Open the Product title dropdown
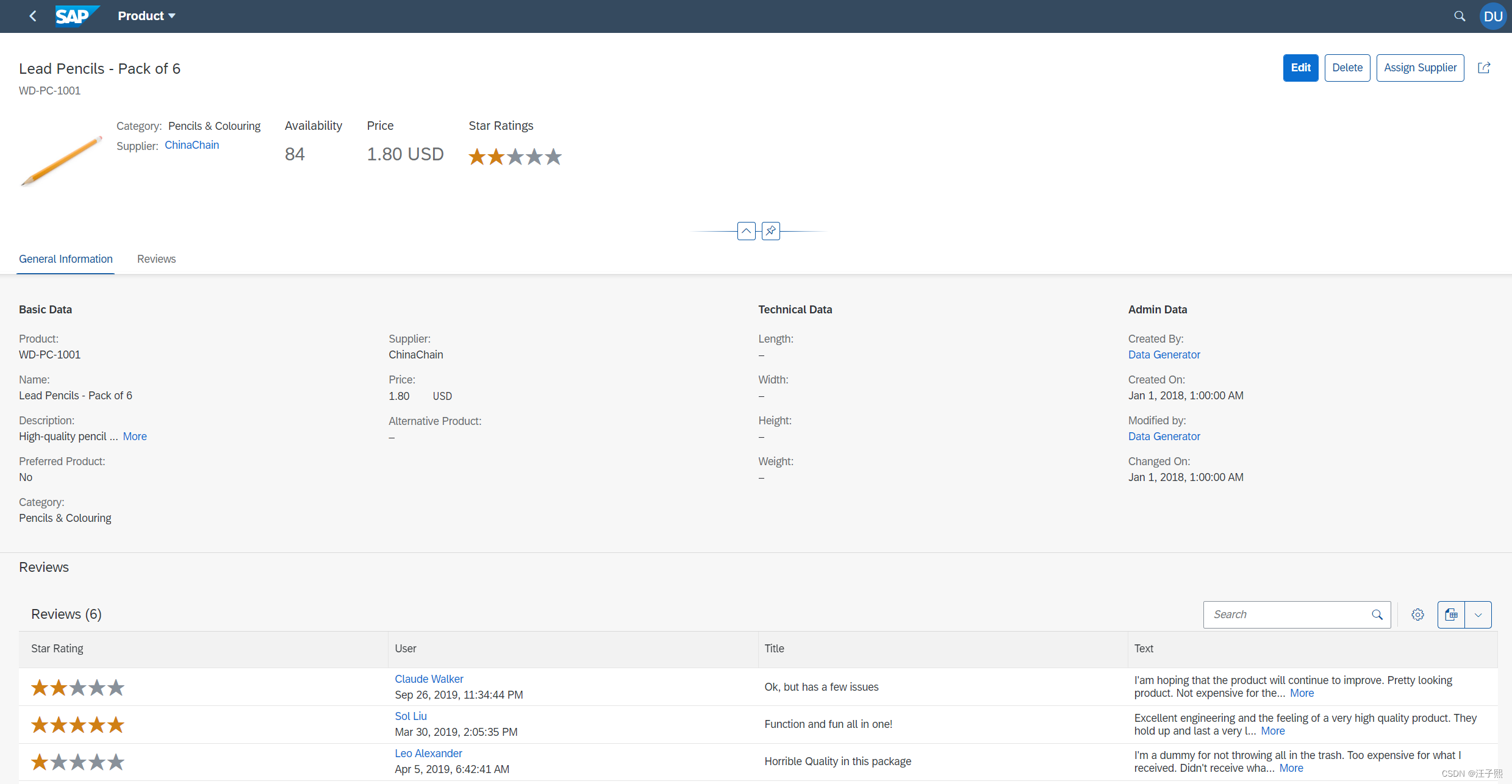 point(146,16)
